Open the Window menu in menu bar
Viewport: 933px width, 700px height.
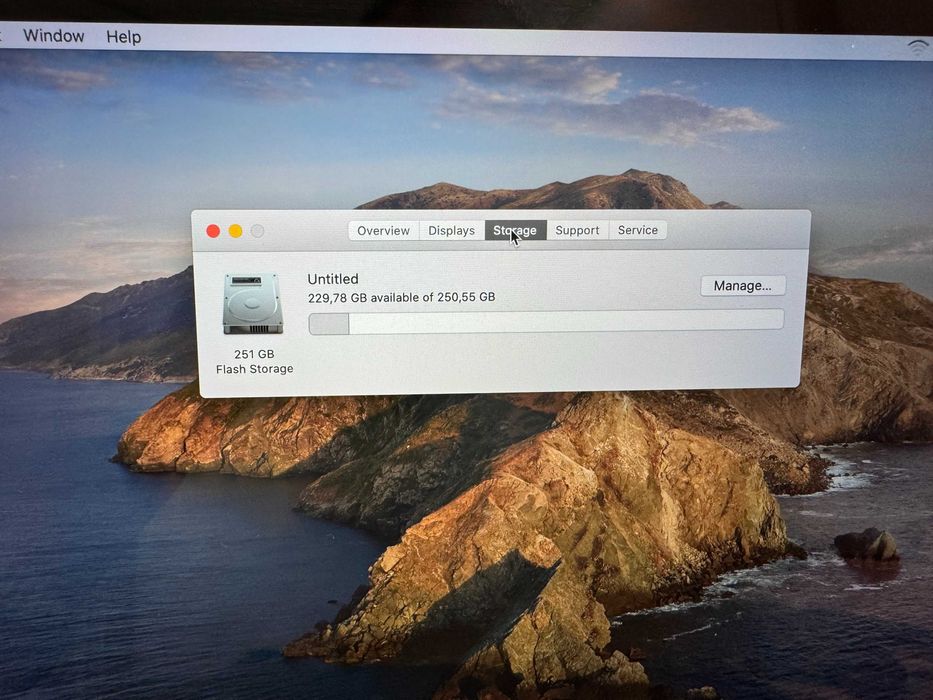(54, 36)
